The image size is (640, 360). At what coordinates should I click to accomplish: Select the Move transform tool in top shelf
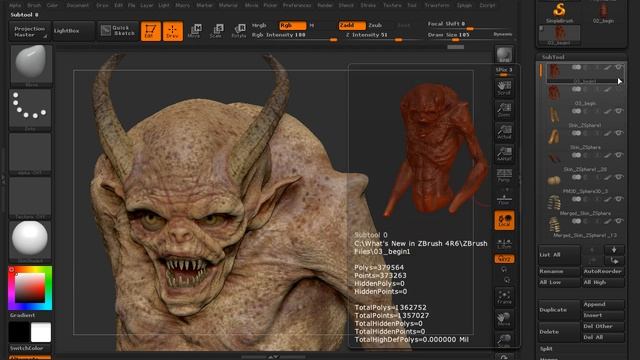click(195, 31)
